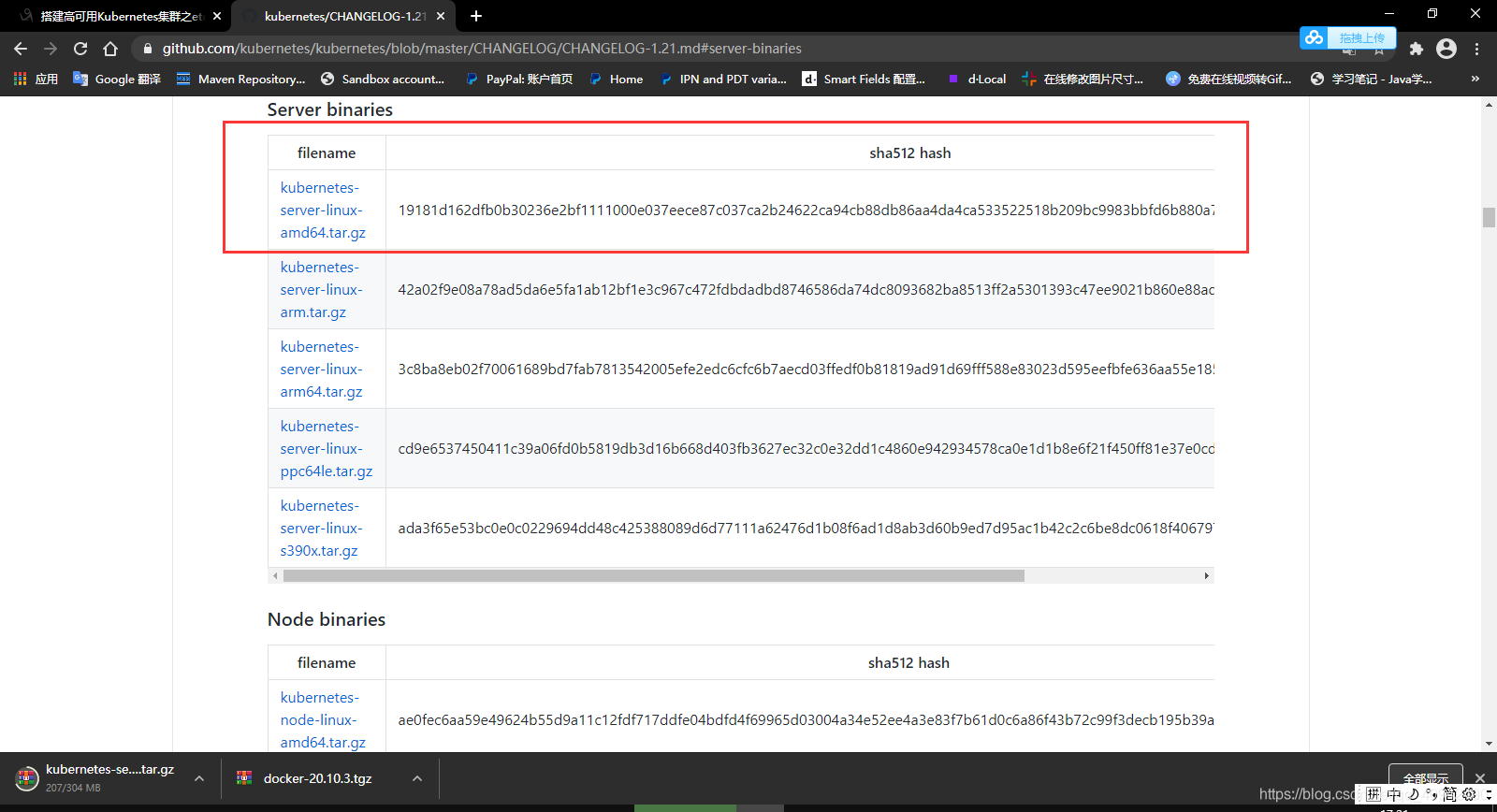Click the table scrollbar right arrow

click(1207, 576)
